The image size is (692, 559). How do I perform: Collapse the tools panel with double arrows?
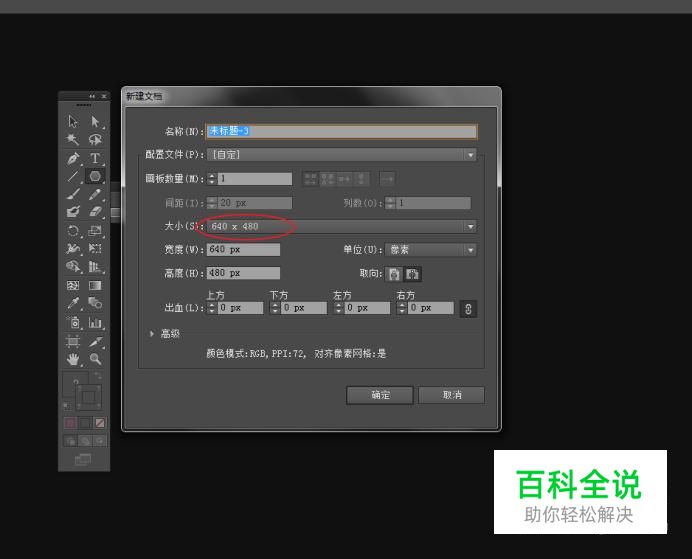coord(92,96)
